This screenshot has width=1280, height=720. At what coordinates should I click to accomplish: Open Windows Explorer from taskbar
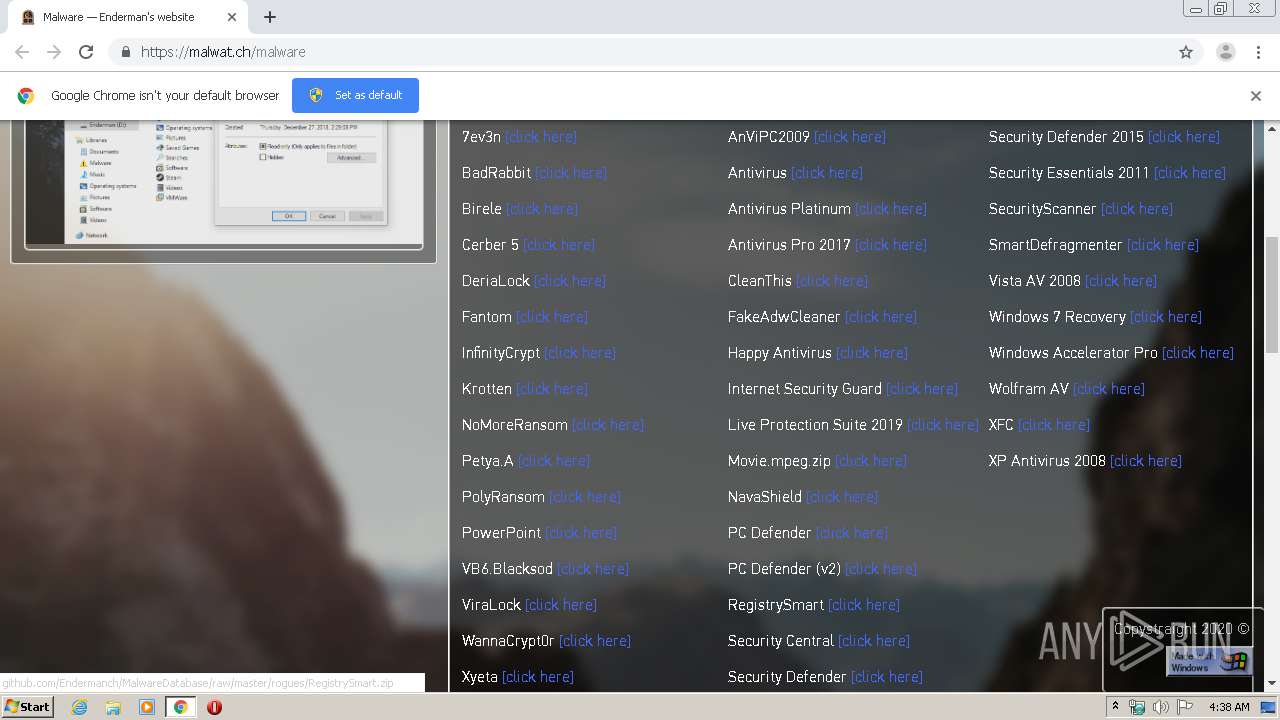point(113,707)
